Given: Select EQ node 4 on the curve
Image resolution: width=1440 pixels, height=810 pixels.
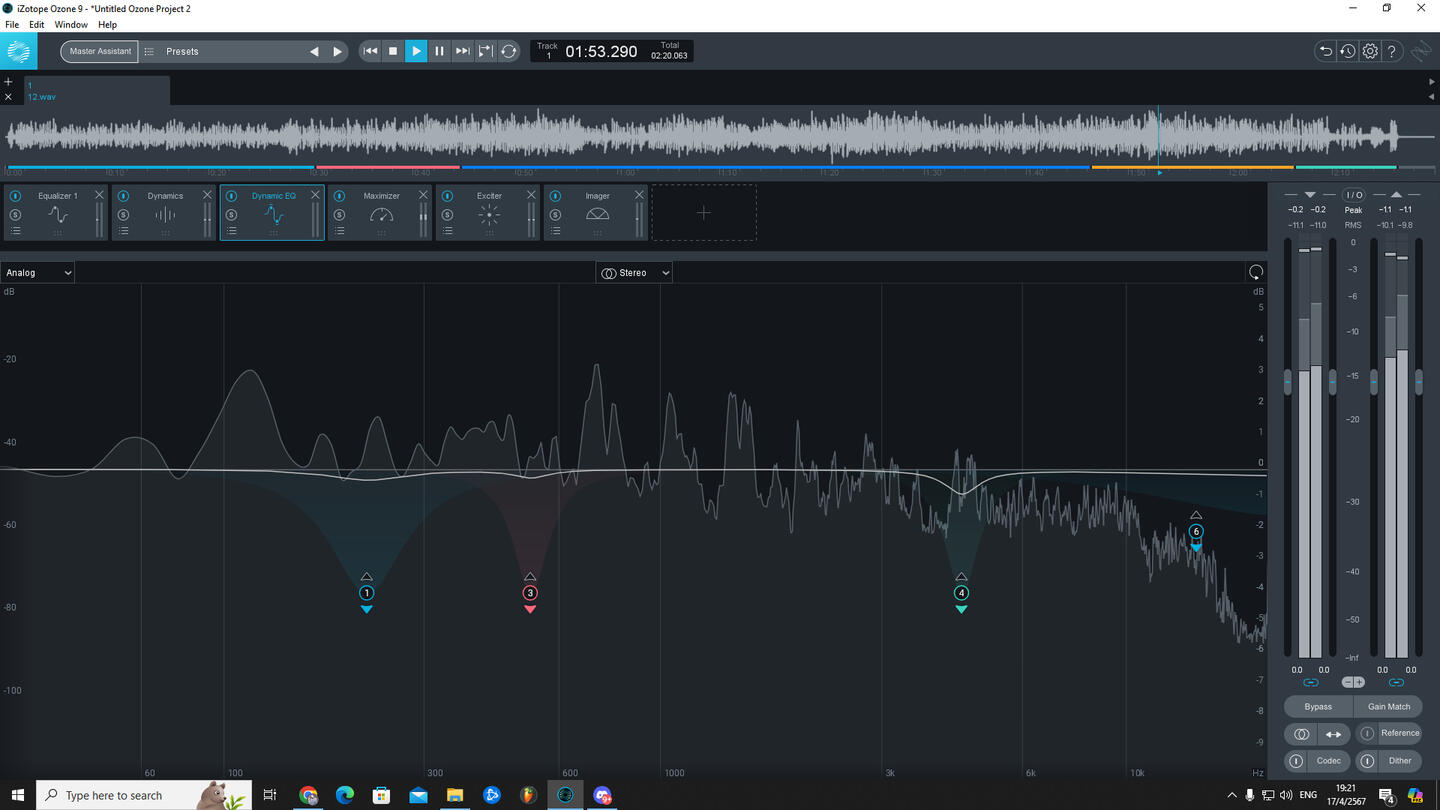Looking at the screenshot, I should pos(961,593).
